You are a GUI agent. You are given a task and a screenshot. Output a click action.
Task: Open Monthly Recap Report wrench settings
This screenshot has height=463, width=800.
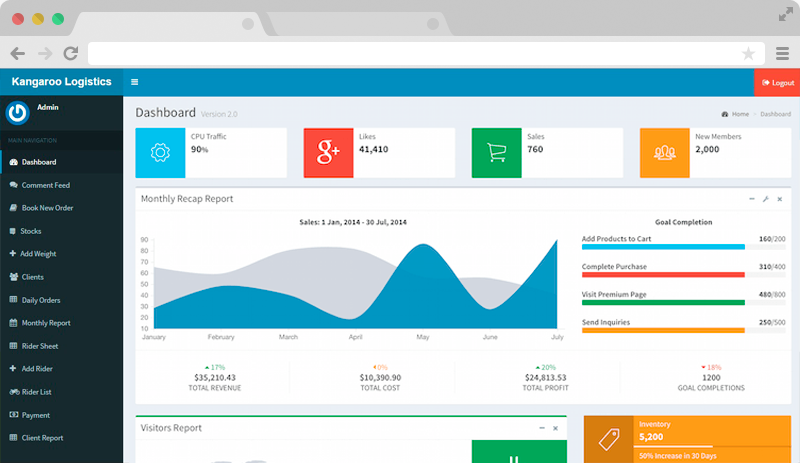766,199
